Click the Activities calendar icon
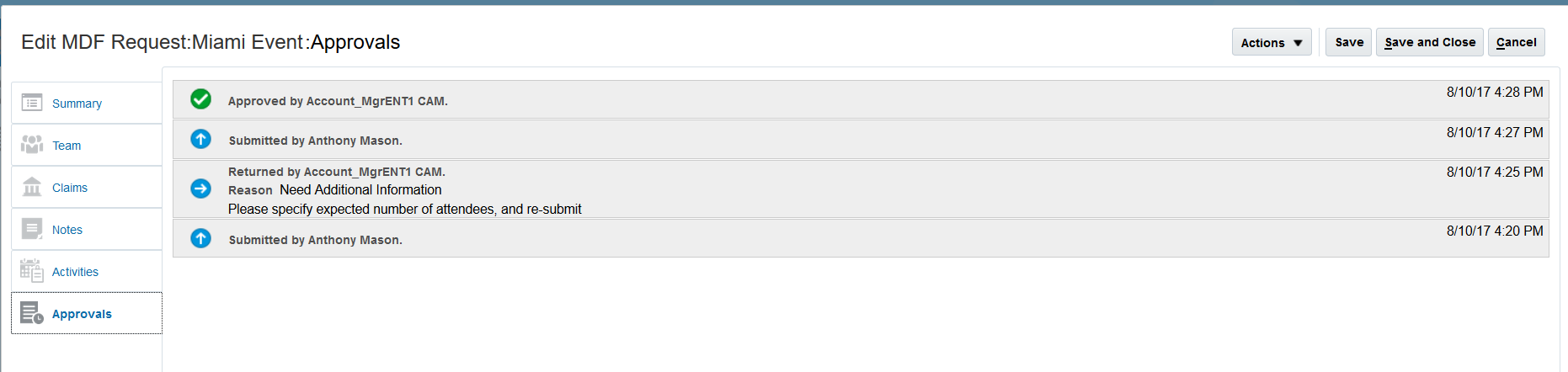1568x372 pixels. (32, 271)
